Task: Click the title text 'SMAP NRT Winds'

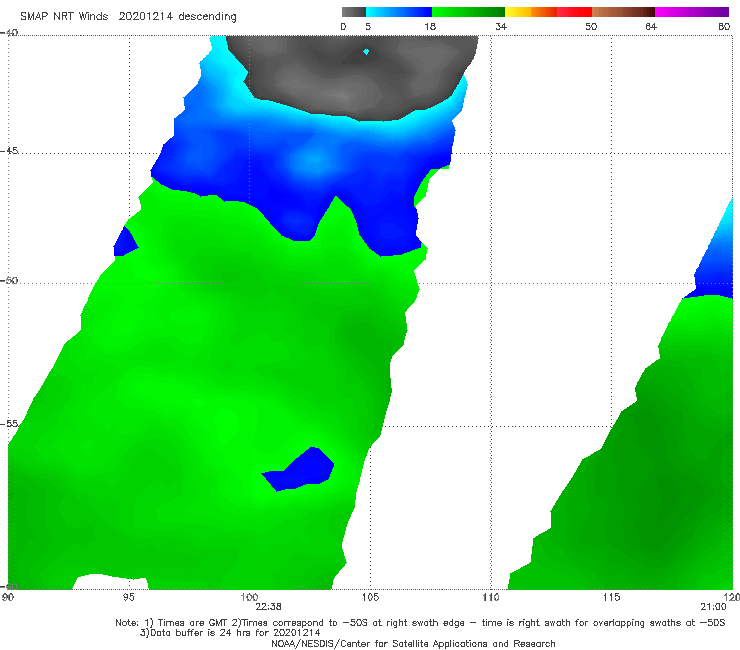Action: click(x=64, y=17)
